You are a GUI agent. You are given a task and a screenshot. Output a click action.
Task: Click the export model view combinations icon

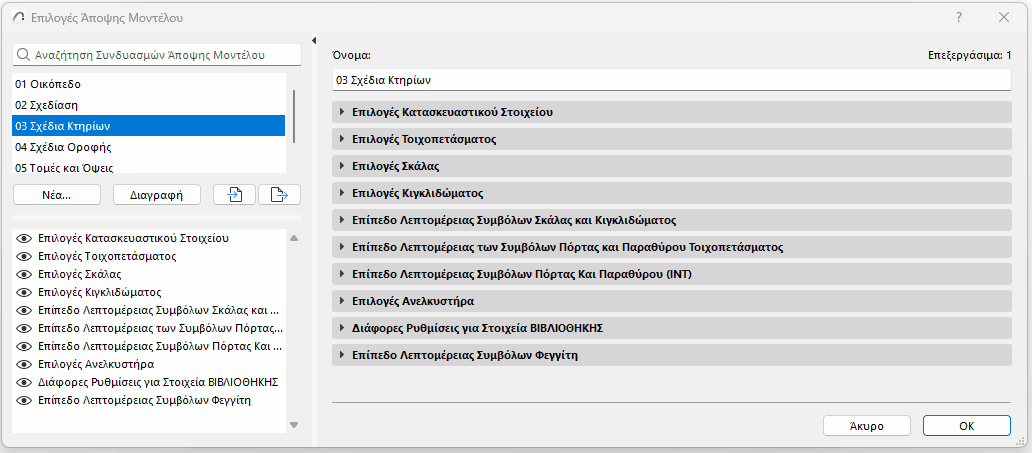pos(279,194)
